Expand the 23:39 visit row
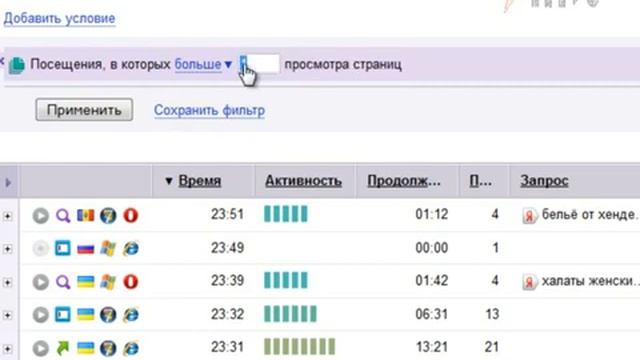The image size is (640, 360). pos(7,282)
